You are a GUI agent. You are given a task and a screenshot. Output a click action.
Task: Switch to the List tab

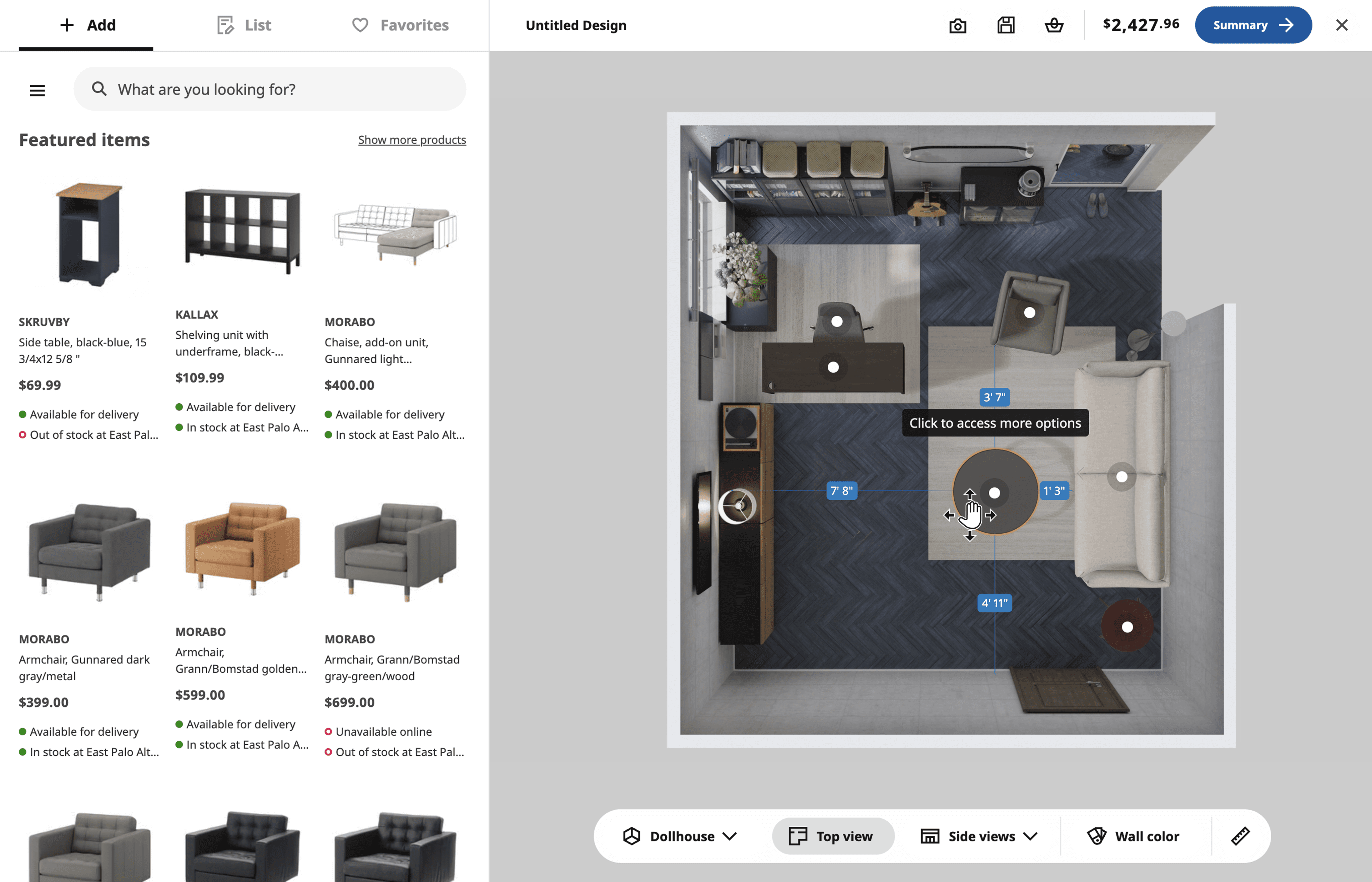(x=245, y=25)
